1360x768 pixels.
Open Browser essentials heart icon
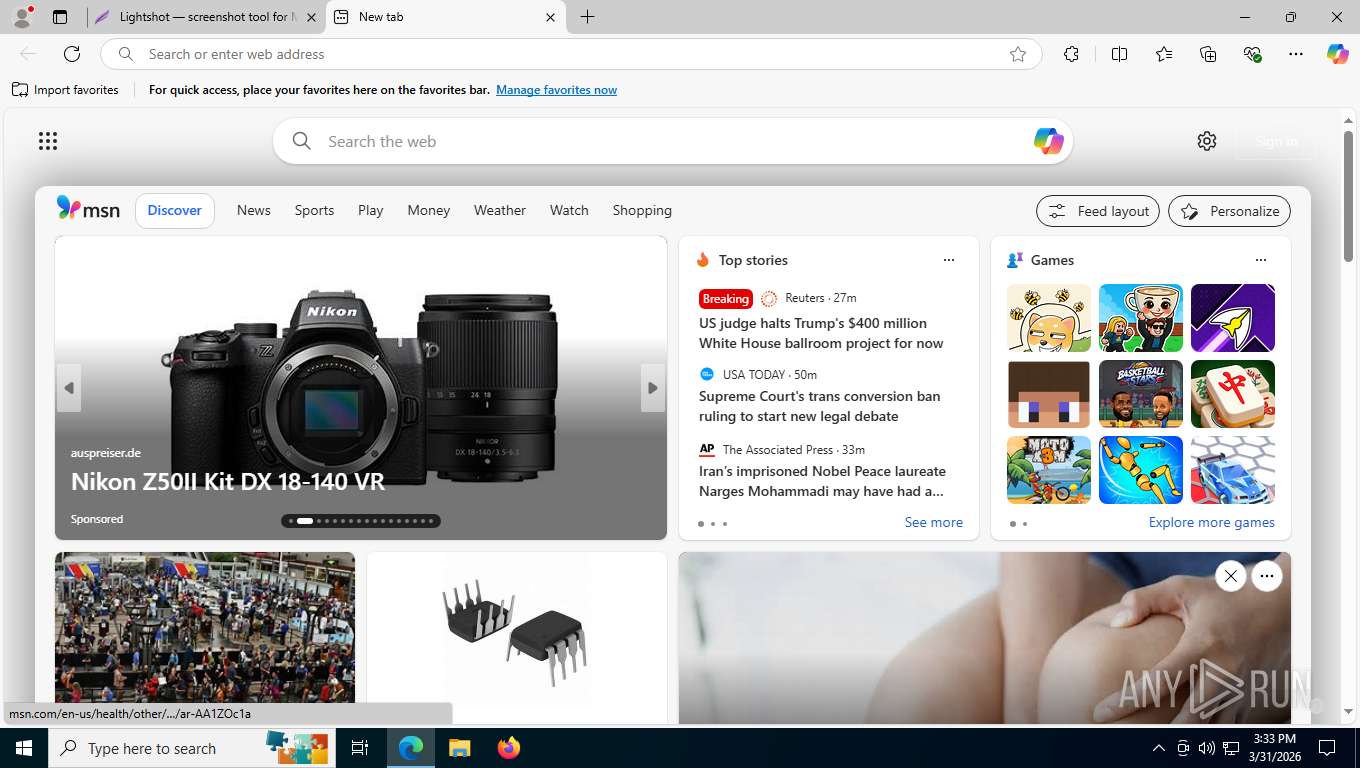click(1252, 54)
